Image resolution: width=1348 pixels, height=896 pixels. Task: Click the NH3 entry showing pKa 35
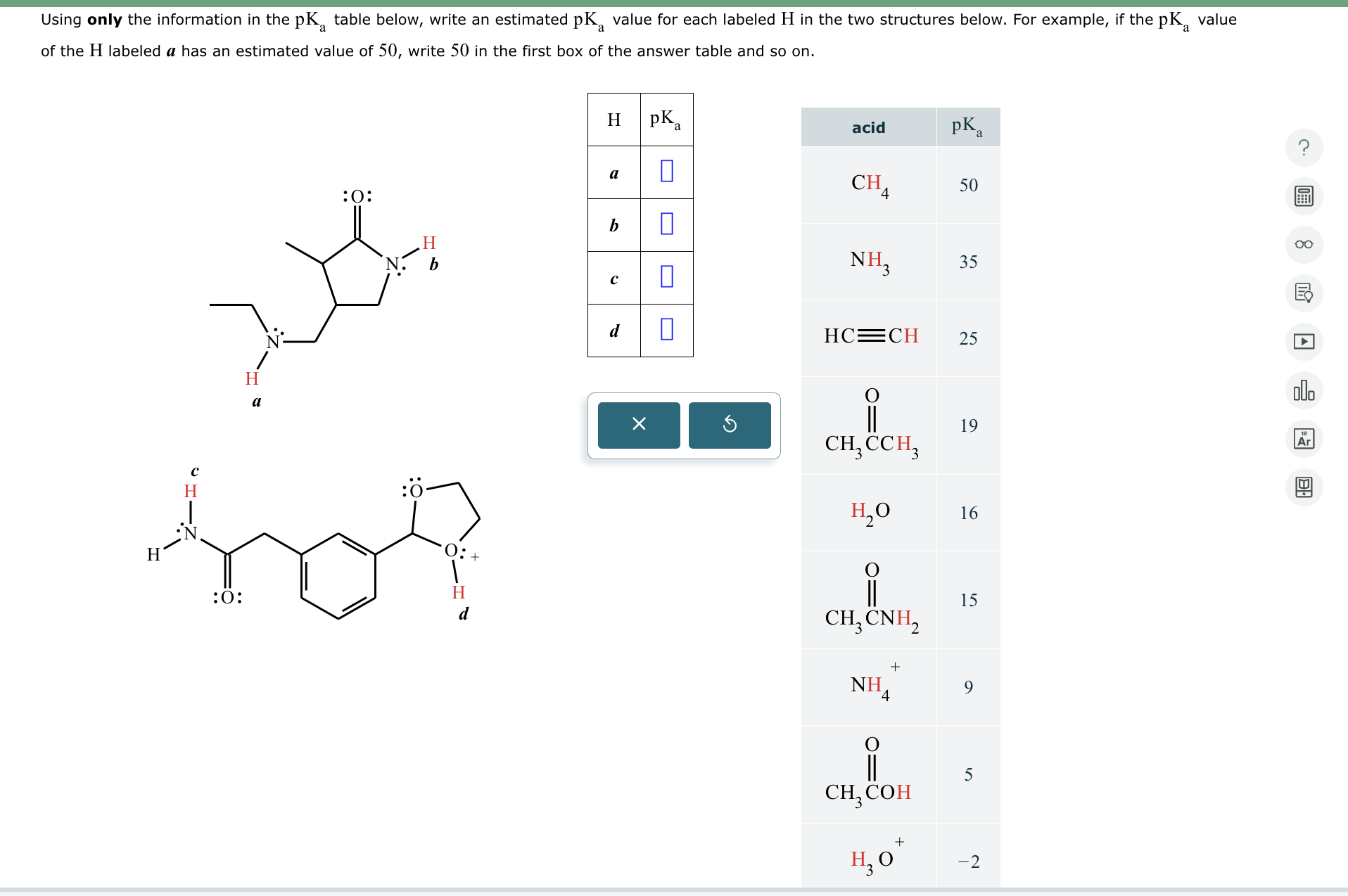click(x=868, y=262)
